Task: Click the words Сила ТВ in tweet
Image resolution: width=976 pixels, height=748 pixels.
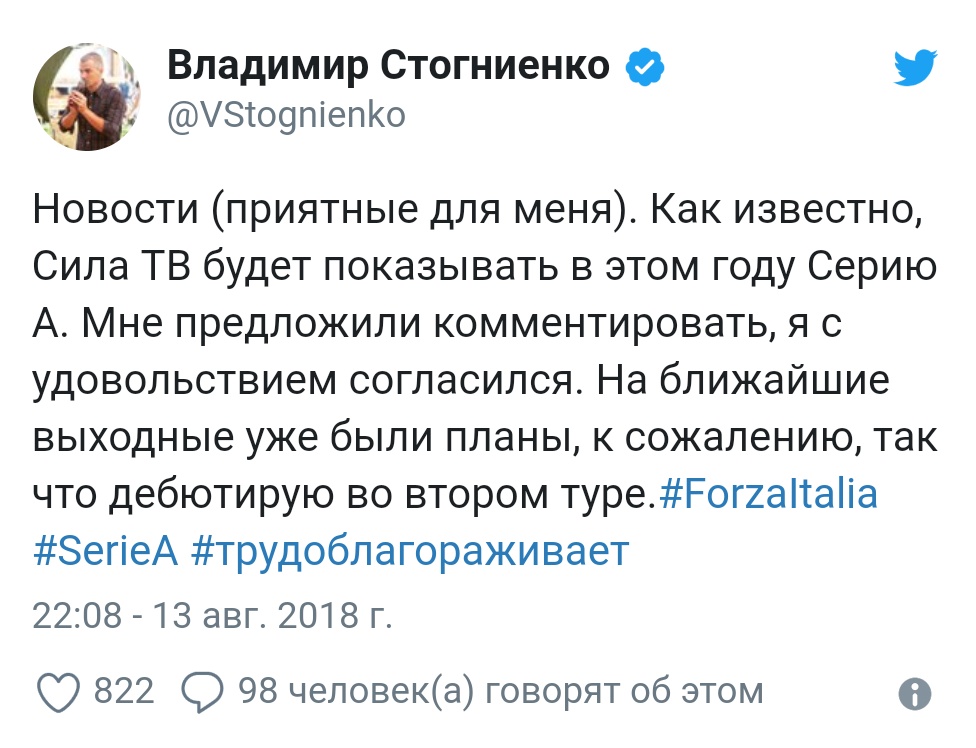Action: [x=111, y=266]
